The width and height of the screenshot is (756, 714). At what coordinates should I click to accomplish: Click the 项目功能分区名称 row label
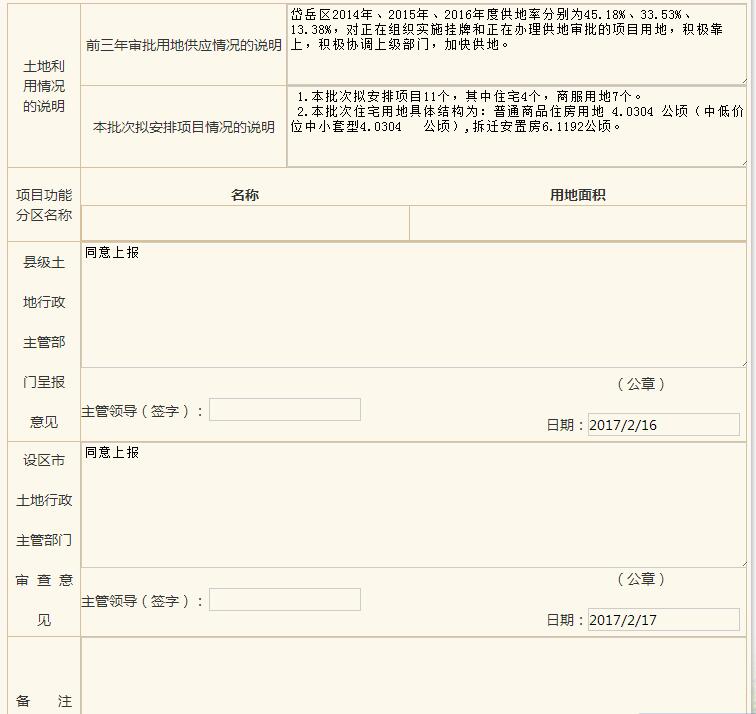[x=44, y=205]
